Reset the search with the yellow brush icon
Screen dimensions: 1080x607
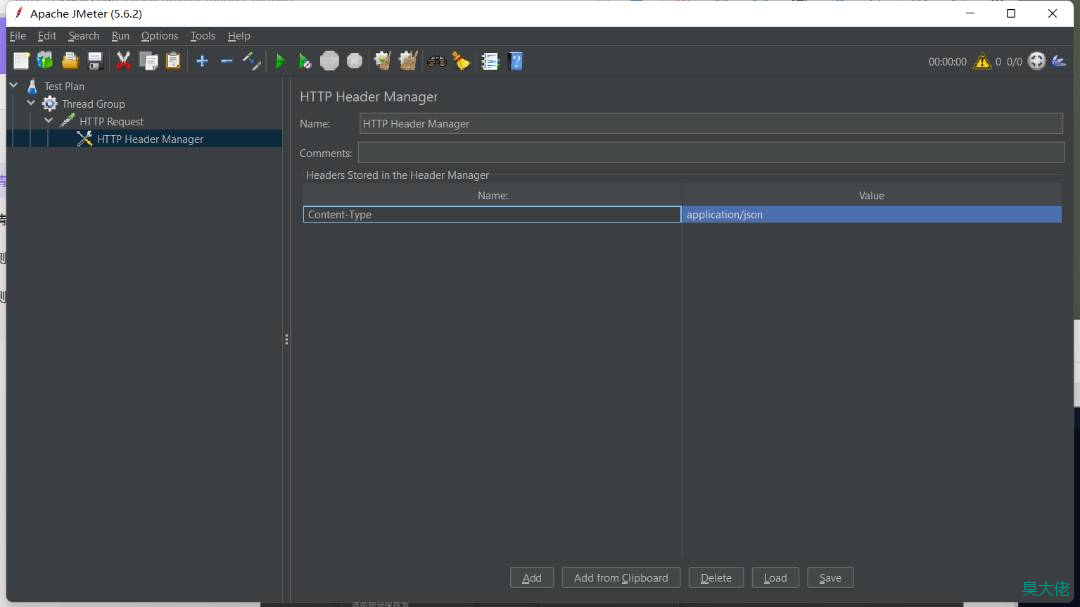click(461, 61)
